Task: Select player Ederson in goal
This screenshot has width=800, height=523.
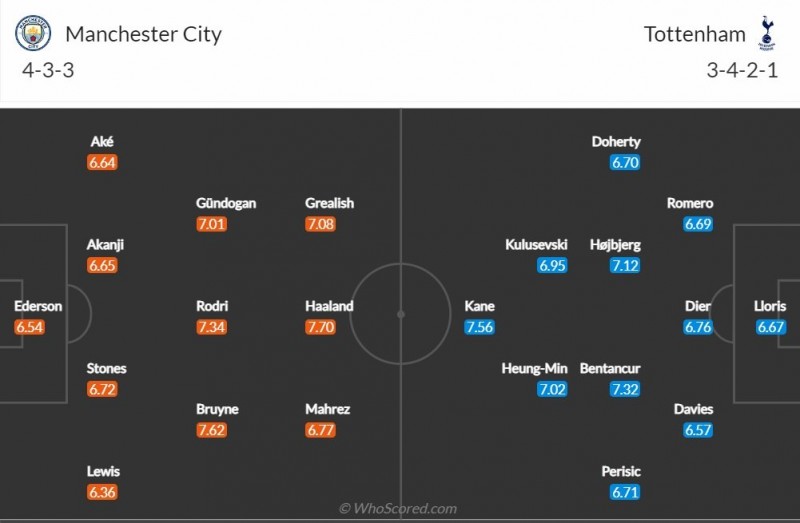Action: coord(38,306)
